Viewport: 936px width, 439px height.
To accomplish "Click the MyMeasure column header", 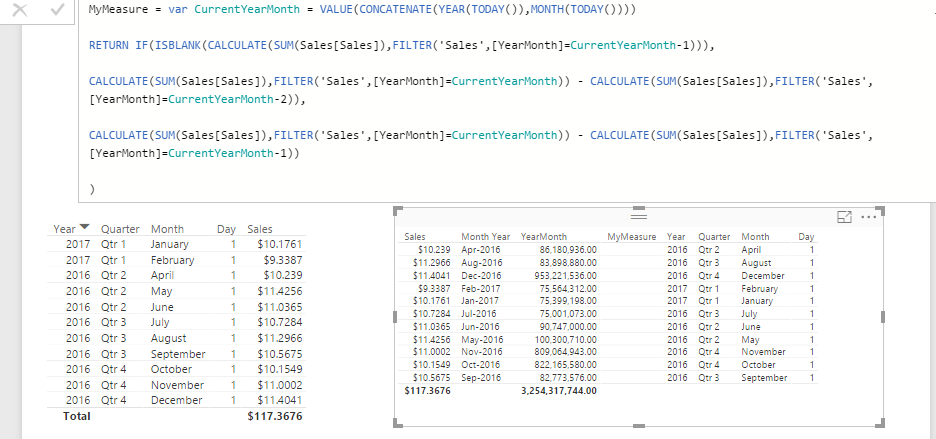I will tap(632, 237).
